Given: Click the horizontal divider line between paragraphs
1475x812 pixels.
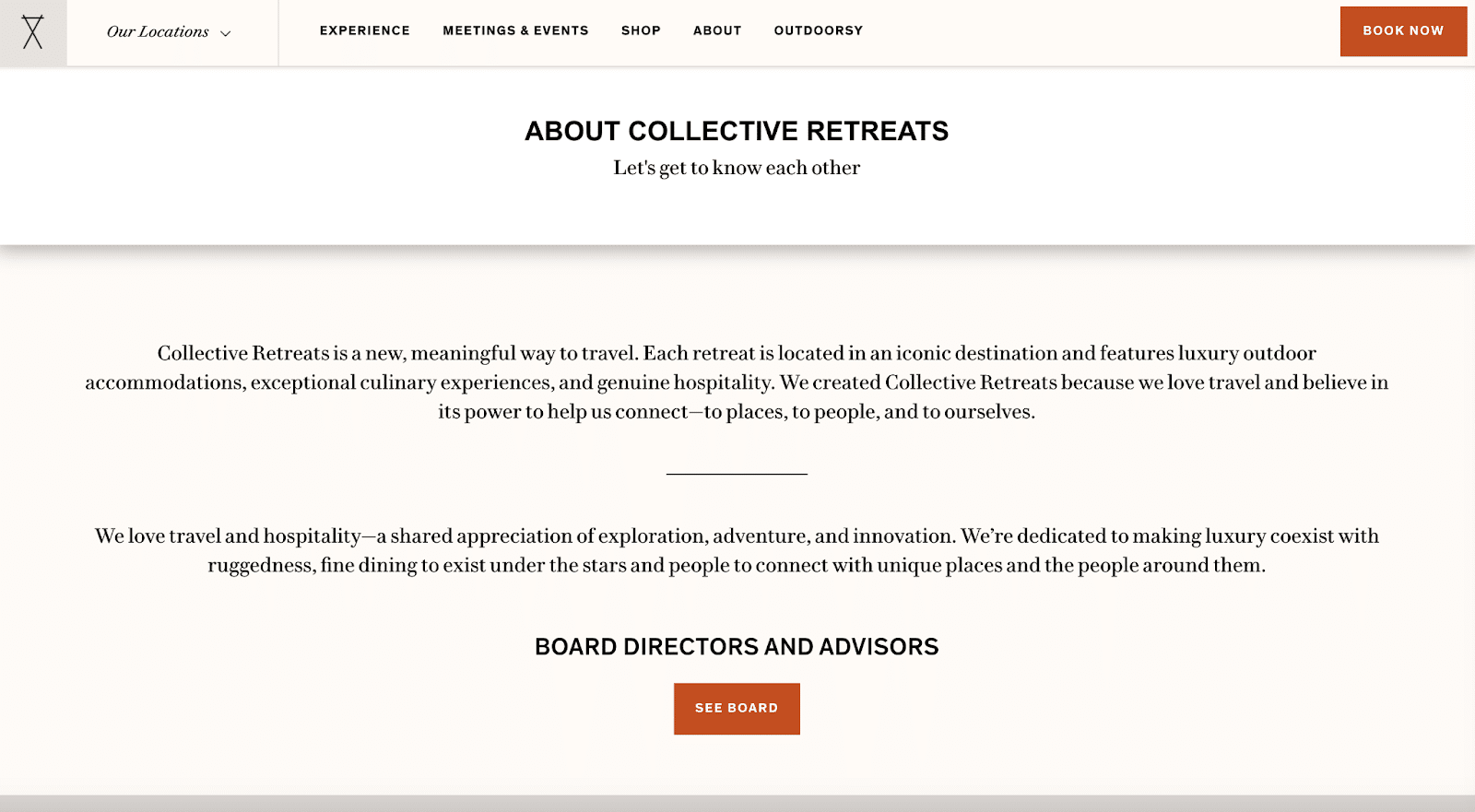Looking at the screenshot, I should click(x=737, y=473).
